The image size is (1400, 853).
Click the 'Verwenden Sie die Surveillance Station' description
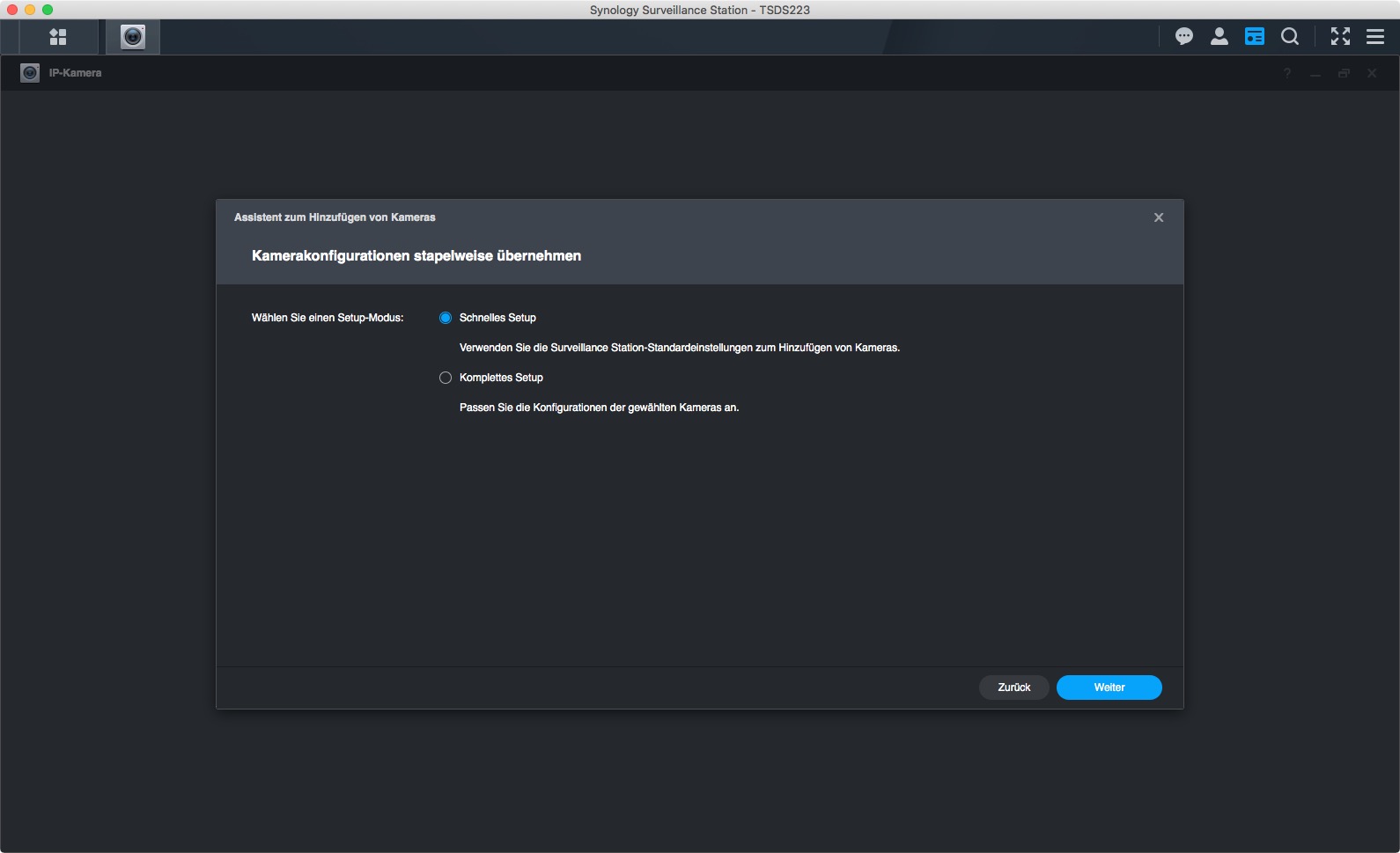click(x=680, y=348)
